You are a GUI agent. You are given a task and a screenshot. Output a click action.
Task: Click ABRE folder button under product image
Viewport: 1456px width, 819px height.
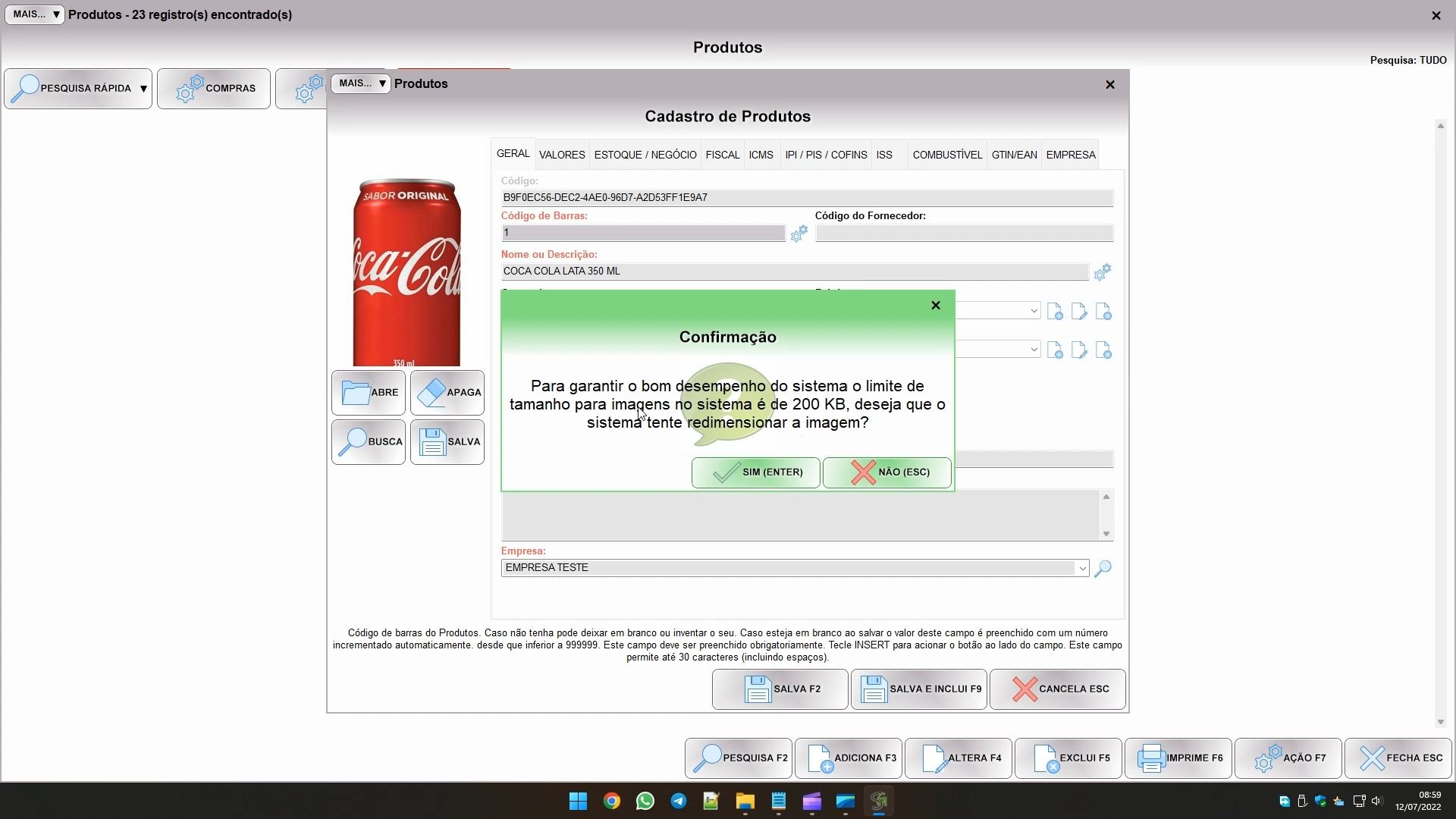[x=369, y=393]
